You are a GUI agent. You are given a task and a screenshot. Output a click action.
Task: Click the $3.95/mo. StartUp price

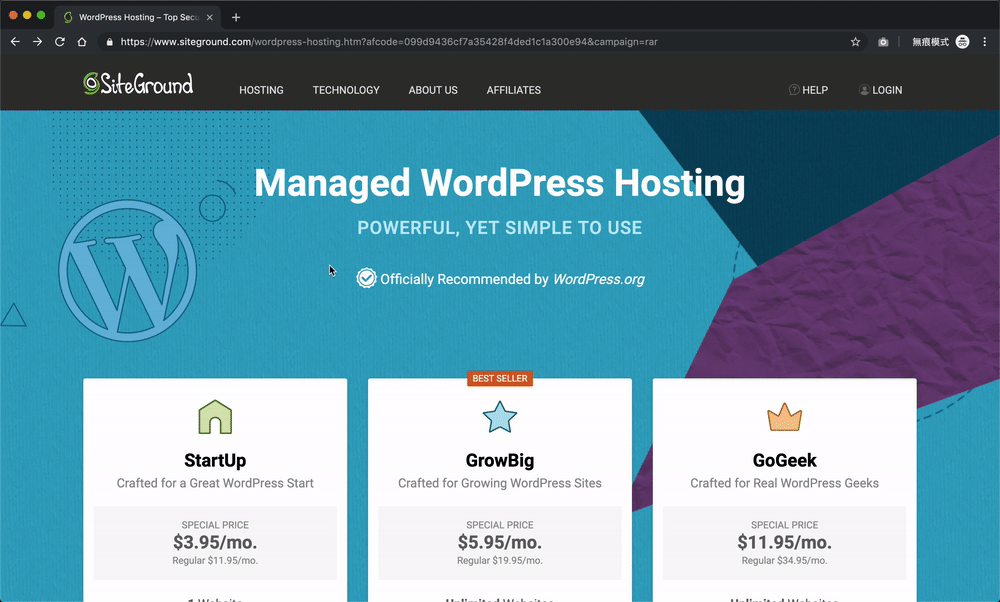[215, 543]
